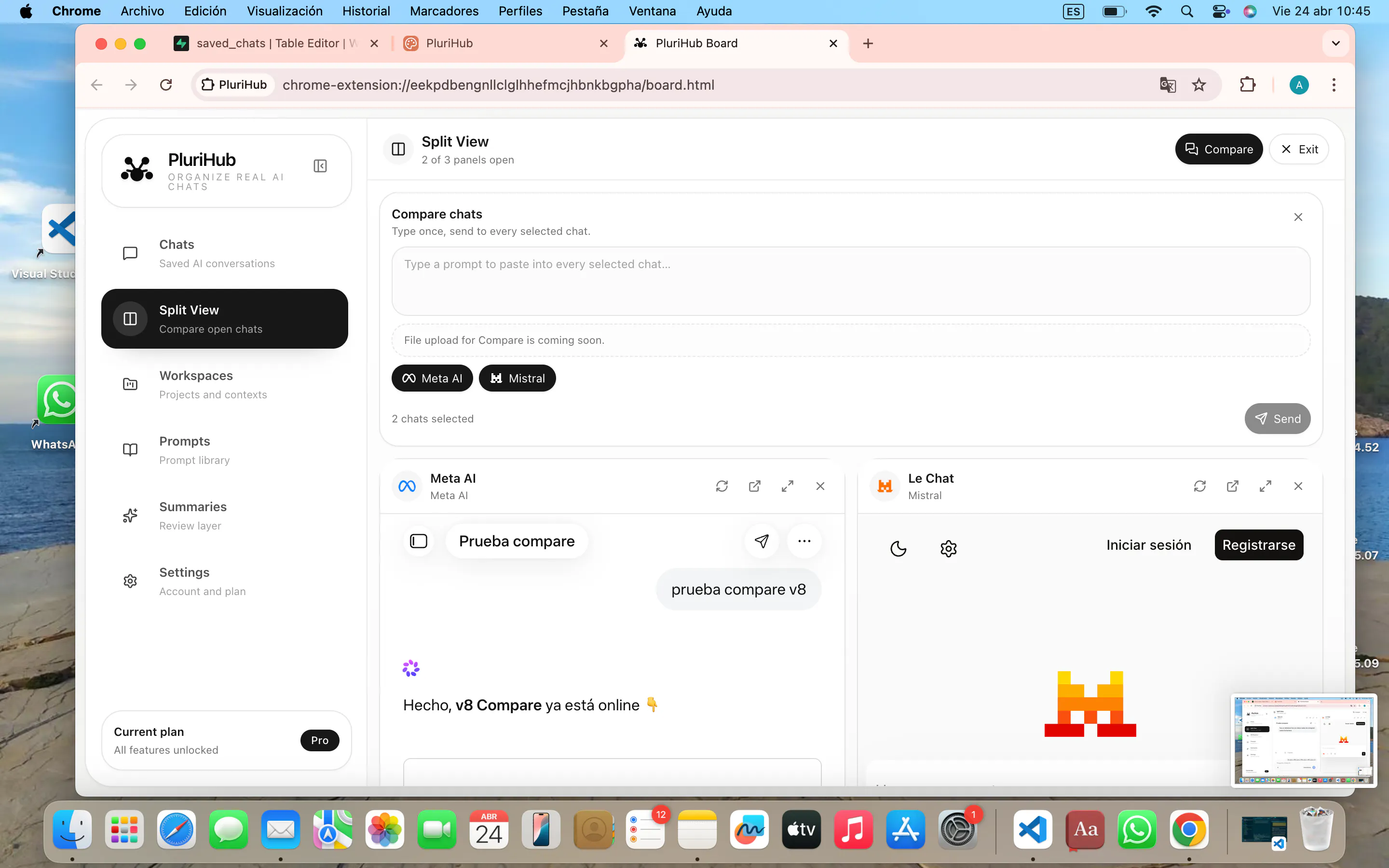Go to the Prompts library
Viewport: 1389px width, 868px height.
click(x=224, y=450)
